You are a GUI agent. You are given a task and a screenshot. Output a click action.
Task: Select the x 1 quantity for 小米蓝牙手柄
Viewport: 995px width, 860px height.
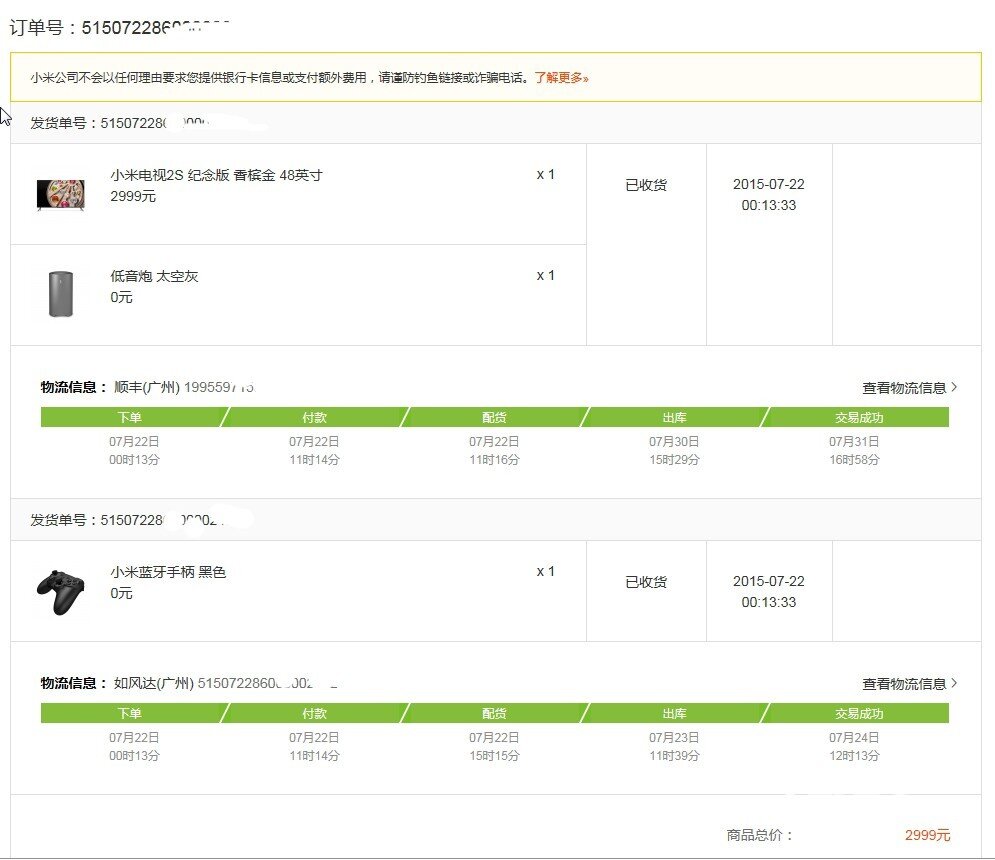click(x=546, y=571)
